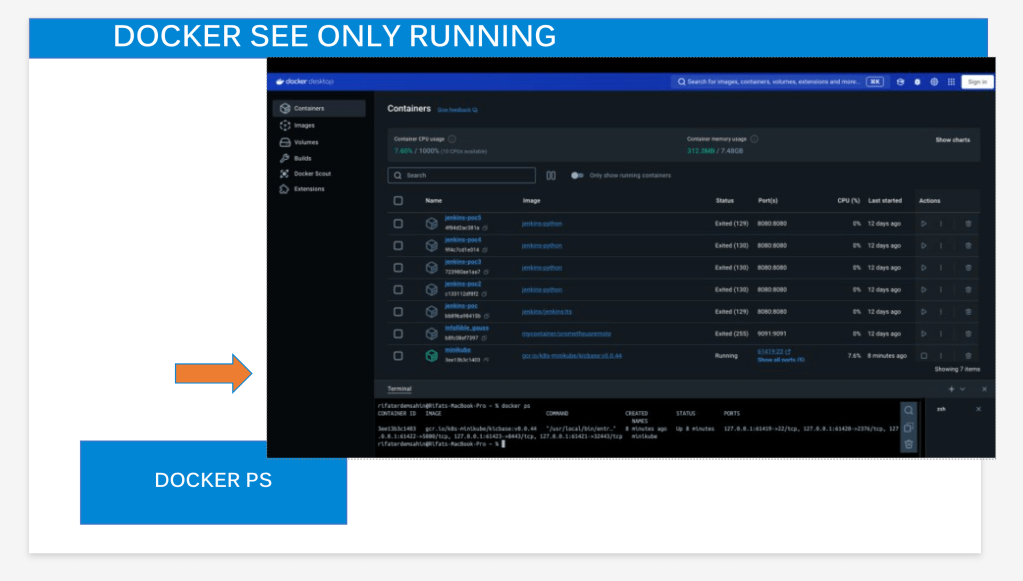Collapse the Terminal panel with chevron

963,389
